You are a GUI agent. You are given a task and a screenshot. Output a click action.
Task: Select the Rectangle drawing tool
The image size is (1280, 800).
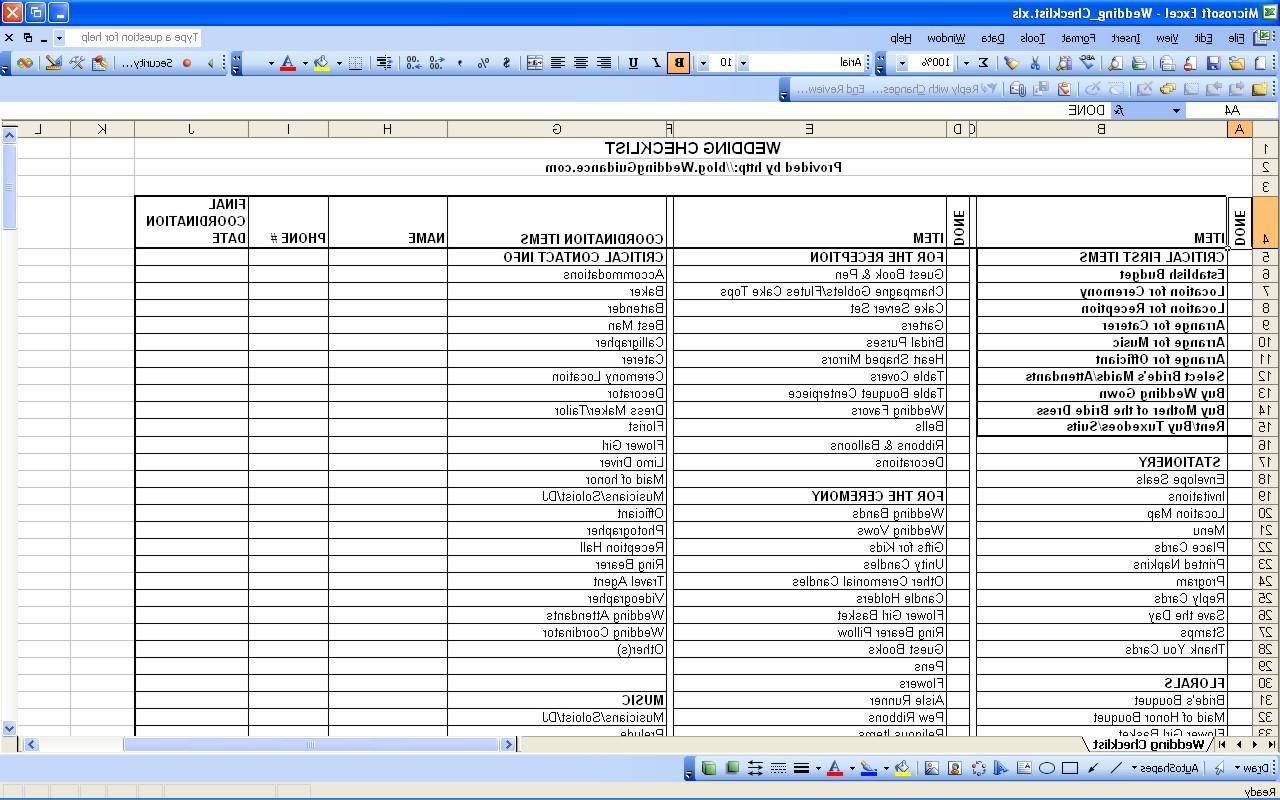click(1069, 768)
